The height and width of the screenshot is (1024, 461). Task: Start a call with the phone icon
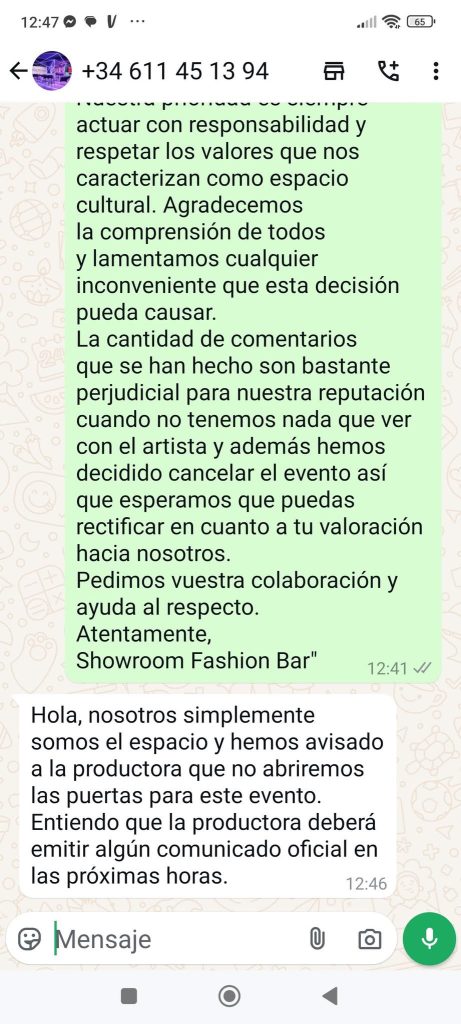[x=389, y=71]
